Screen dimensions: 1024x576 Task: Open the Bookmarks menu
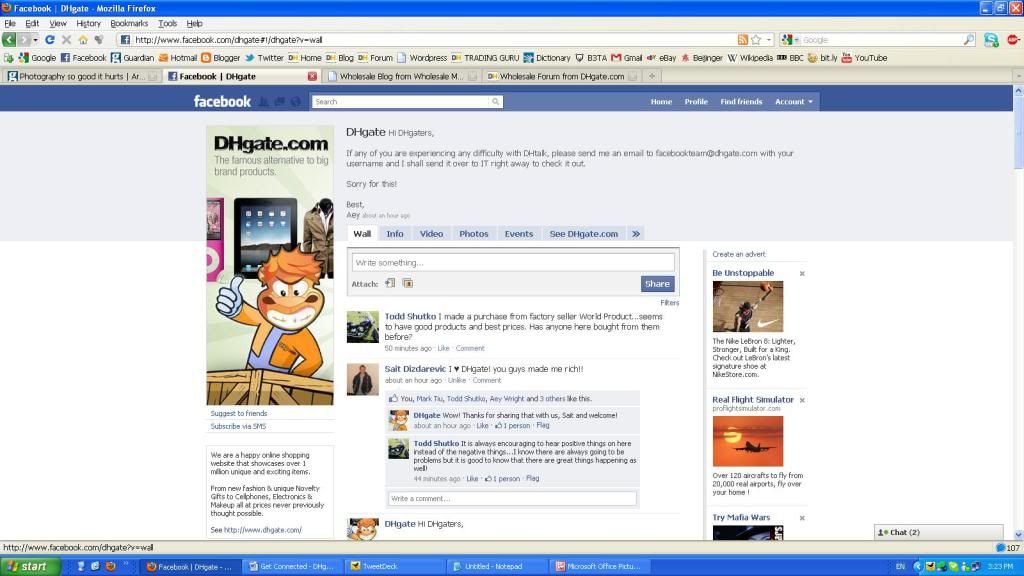129,23
